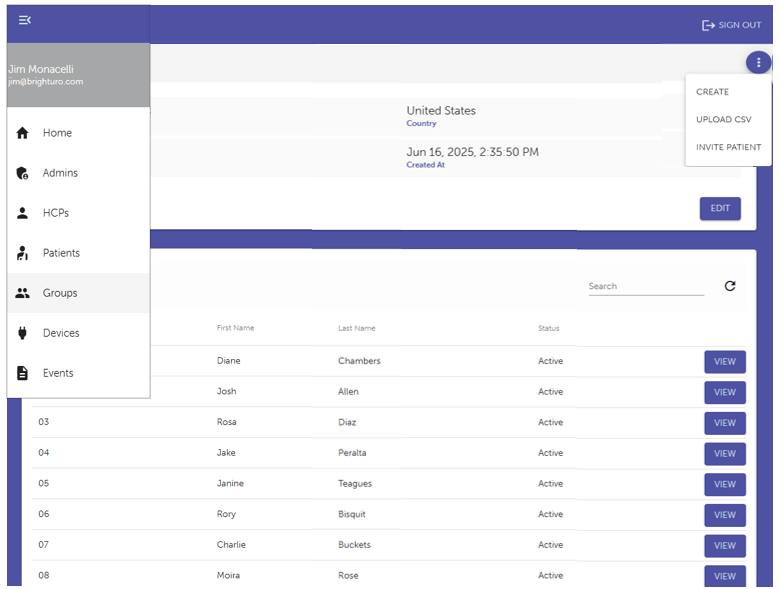Open the Home menu item

(79, 133)
